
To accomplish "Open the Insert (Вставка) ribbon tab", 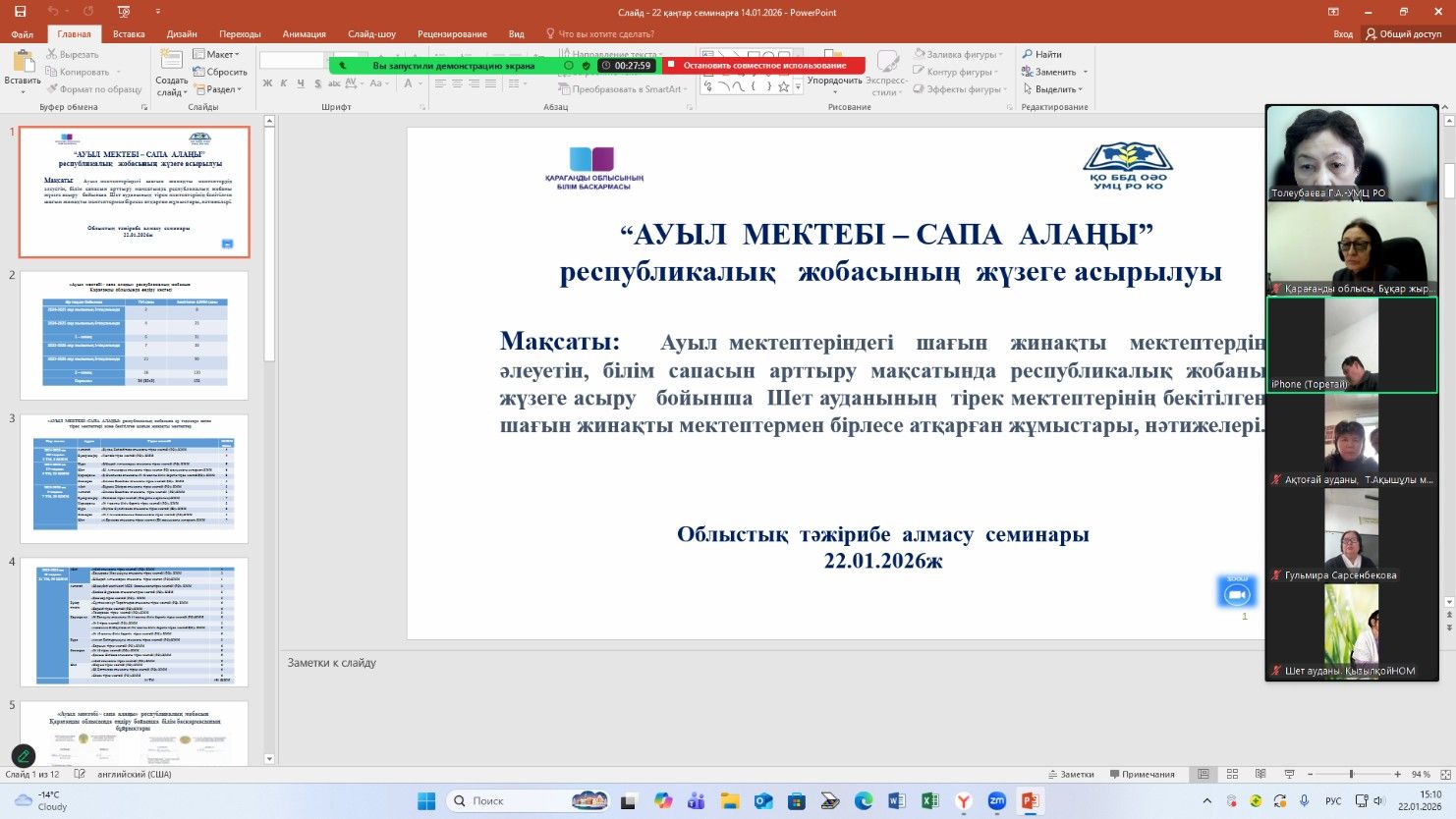I will pyautogui.click(x=129, y=34).
